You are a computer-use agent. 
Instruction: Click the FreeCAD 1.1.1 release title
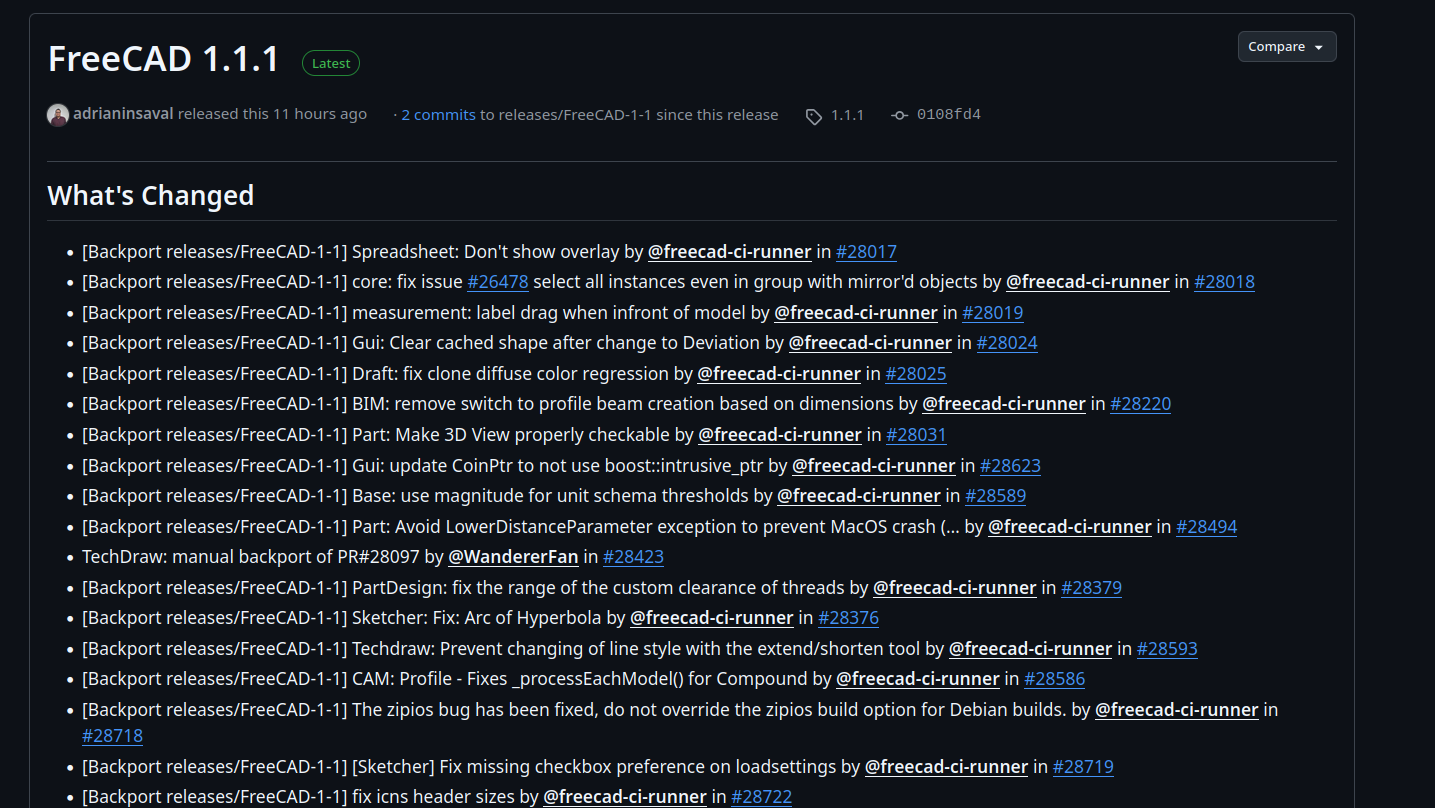coord(164,59)
